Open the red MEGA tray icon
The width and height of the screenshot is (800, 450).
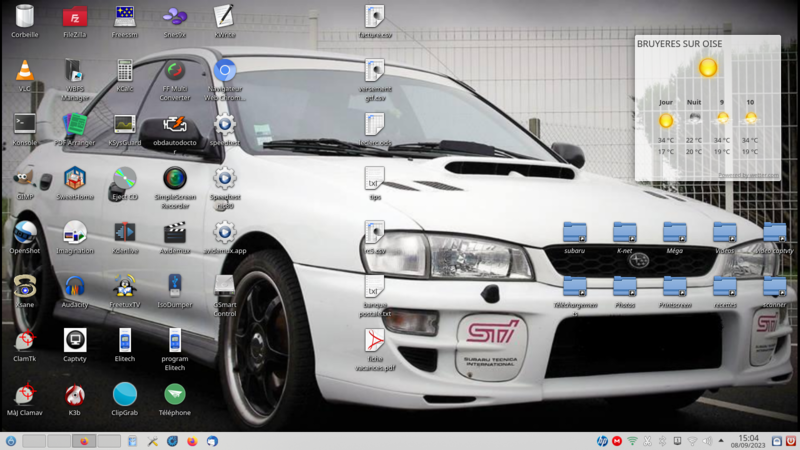[617, 441]
